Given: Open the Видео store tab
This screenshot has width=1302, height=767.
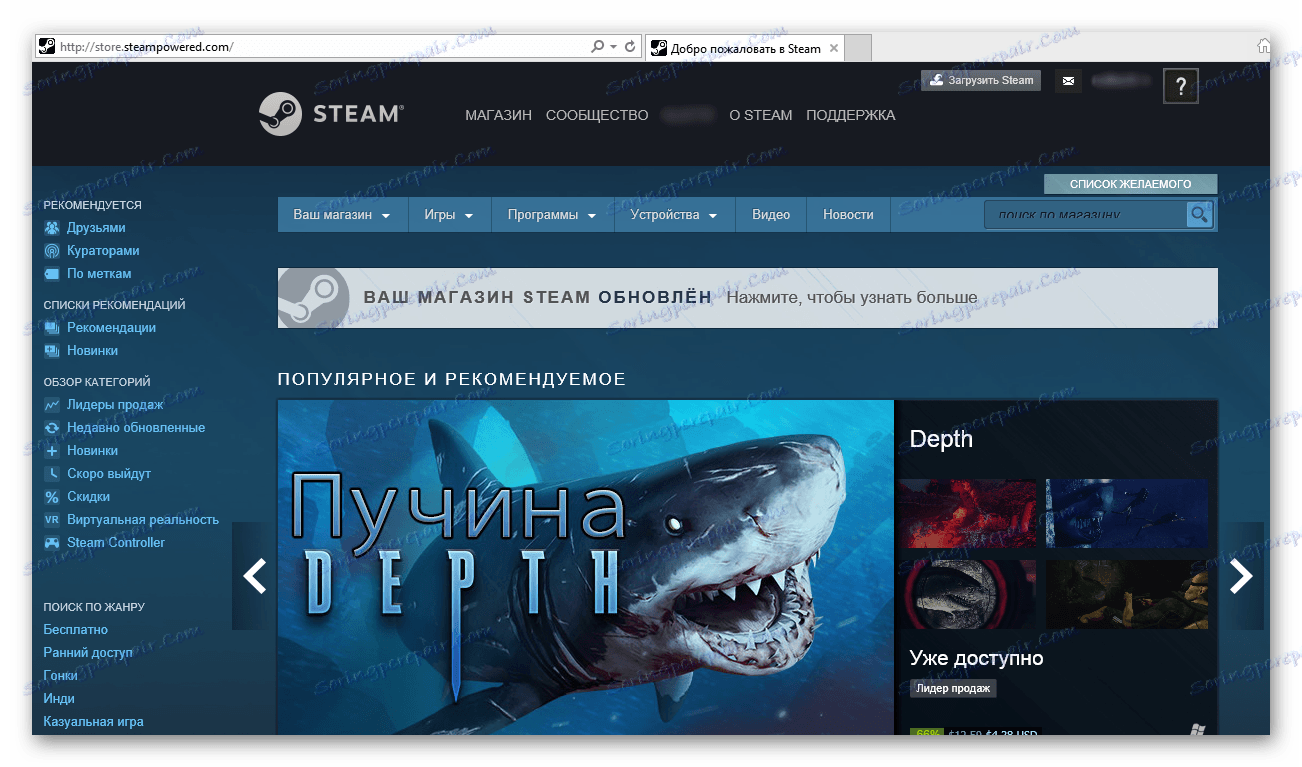Looking at the screenshot, I should 771,215.
